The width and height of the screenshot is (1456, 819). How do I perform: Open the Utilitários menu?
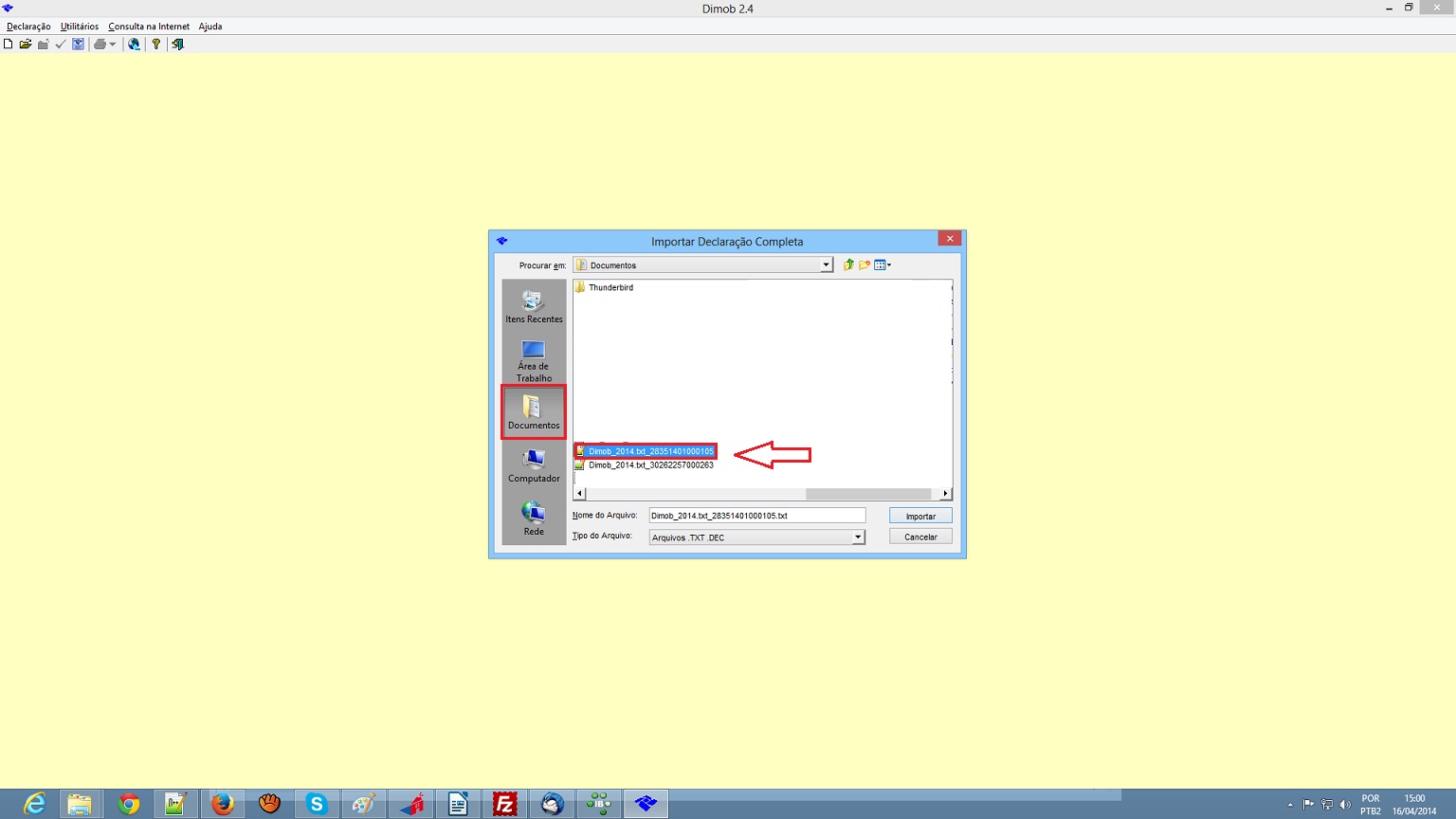click(80, 27)
